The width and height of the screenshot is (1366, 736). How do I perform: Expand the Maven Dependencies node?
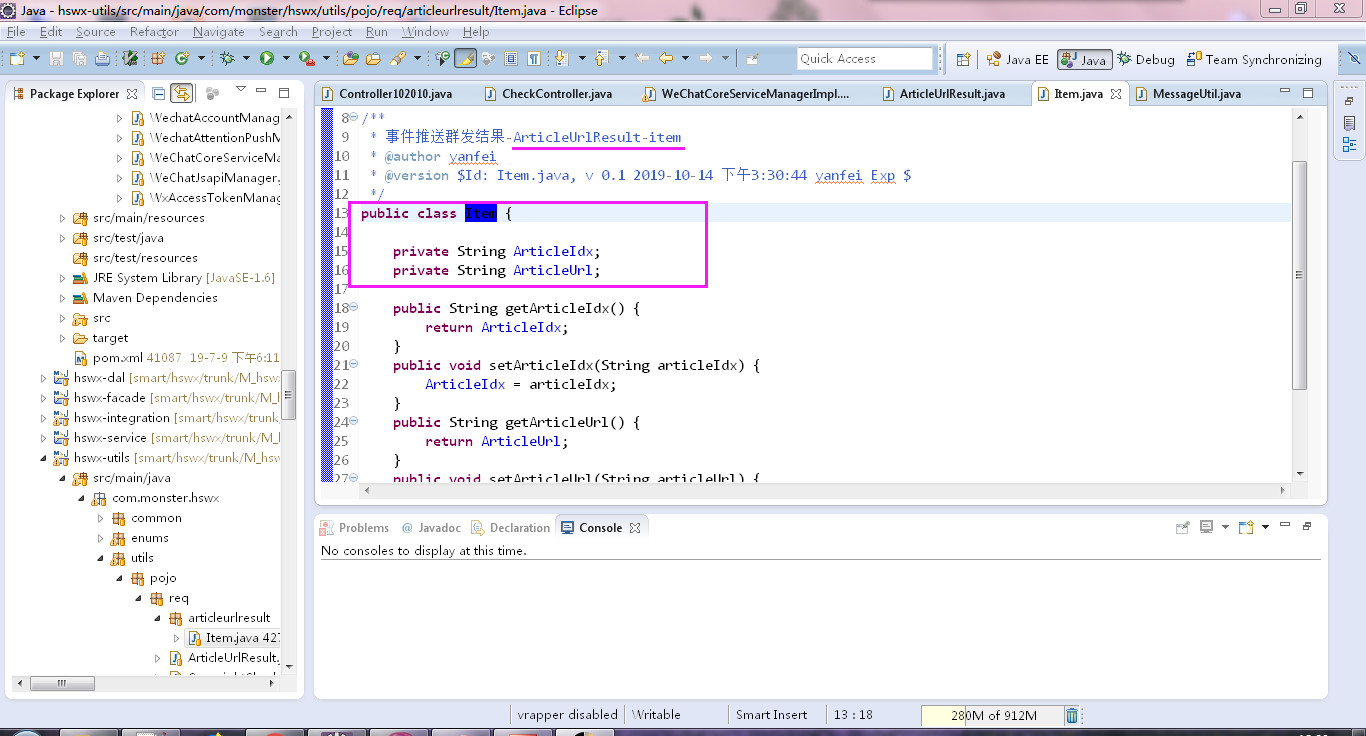(x=62, y=298)
